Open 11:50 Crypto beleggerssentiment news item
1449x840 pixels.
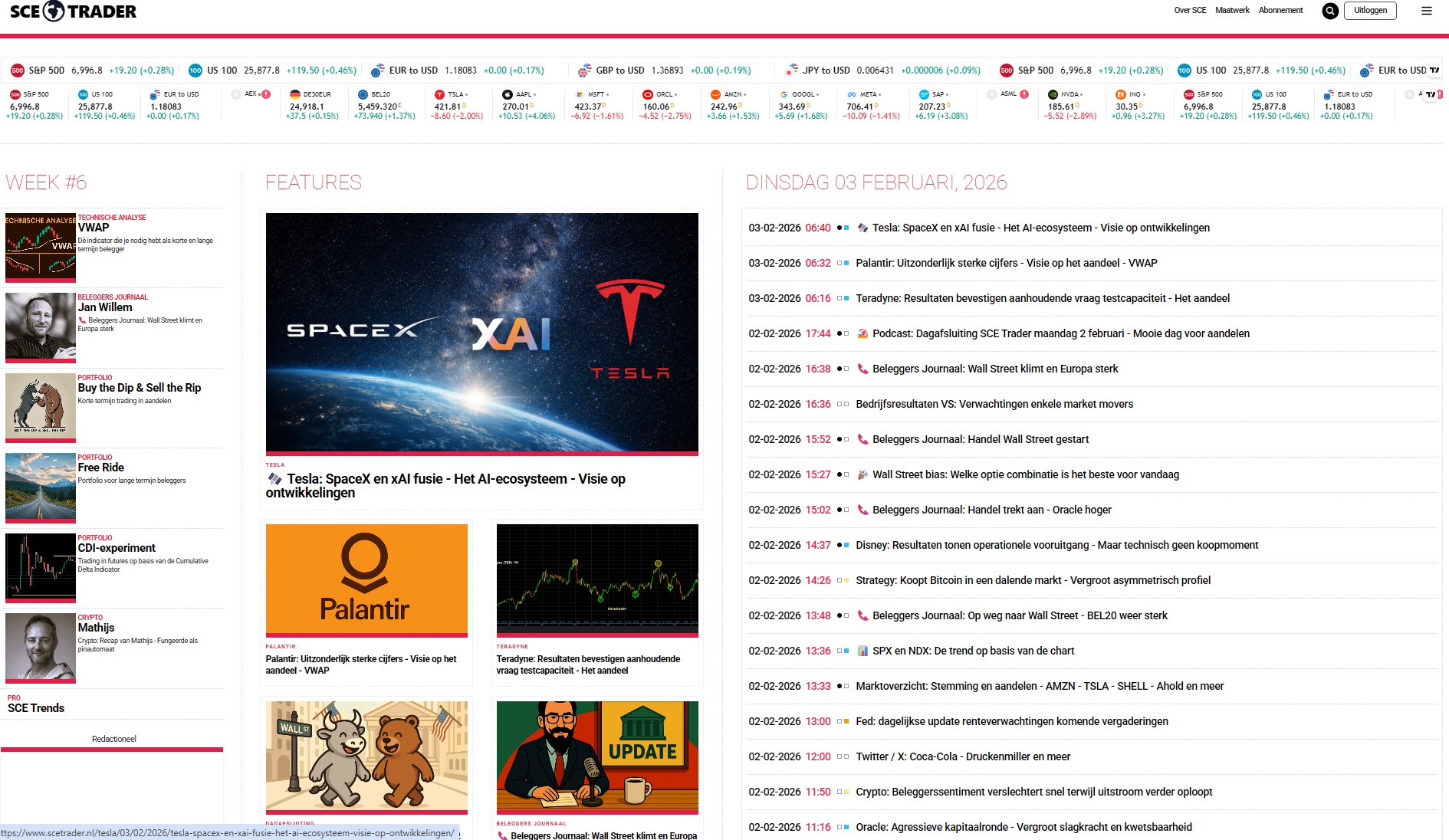[1034, 792]
